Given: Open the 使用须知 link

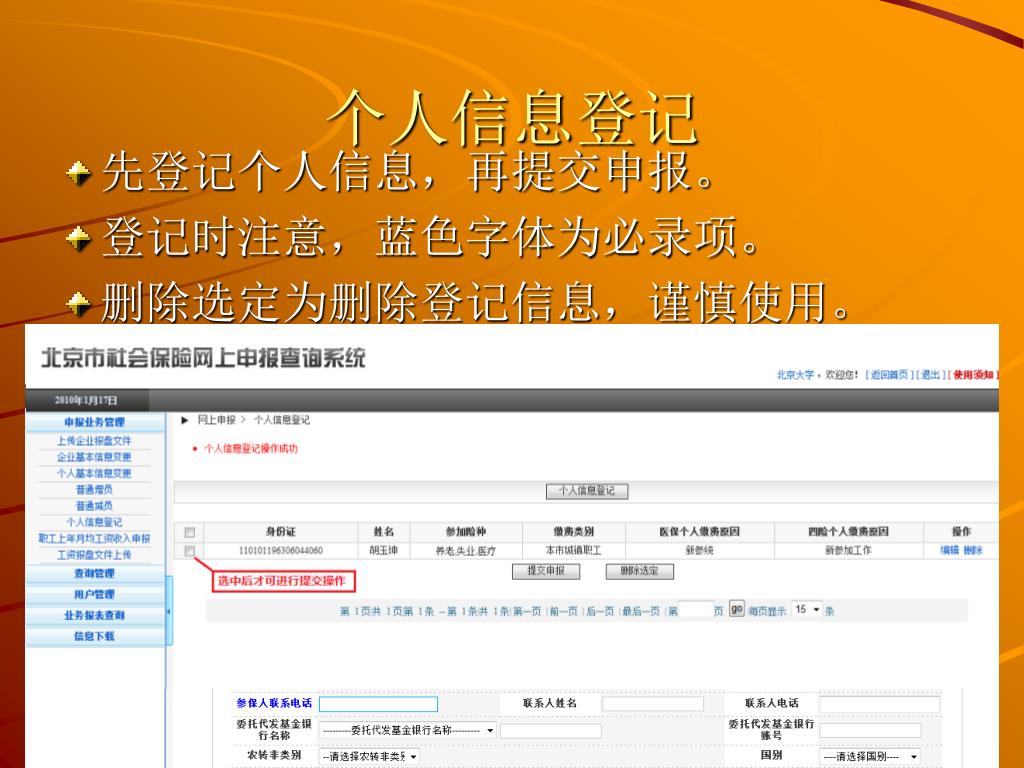Looking at the screenshot, I should coord(973,375).
